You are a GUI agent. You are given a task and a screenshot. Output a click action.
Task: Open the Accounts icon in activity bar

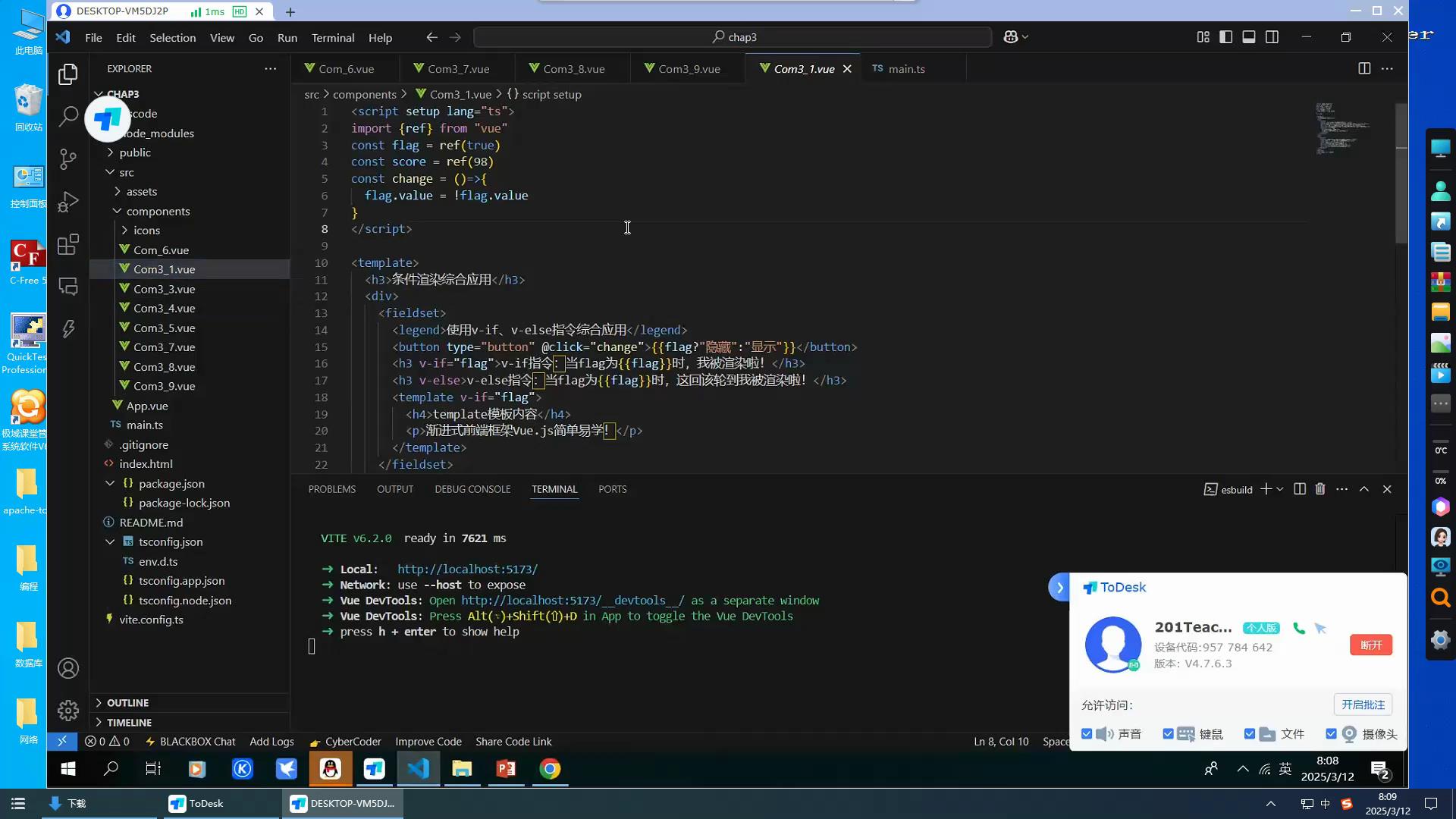(68, 668)
